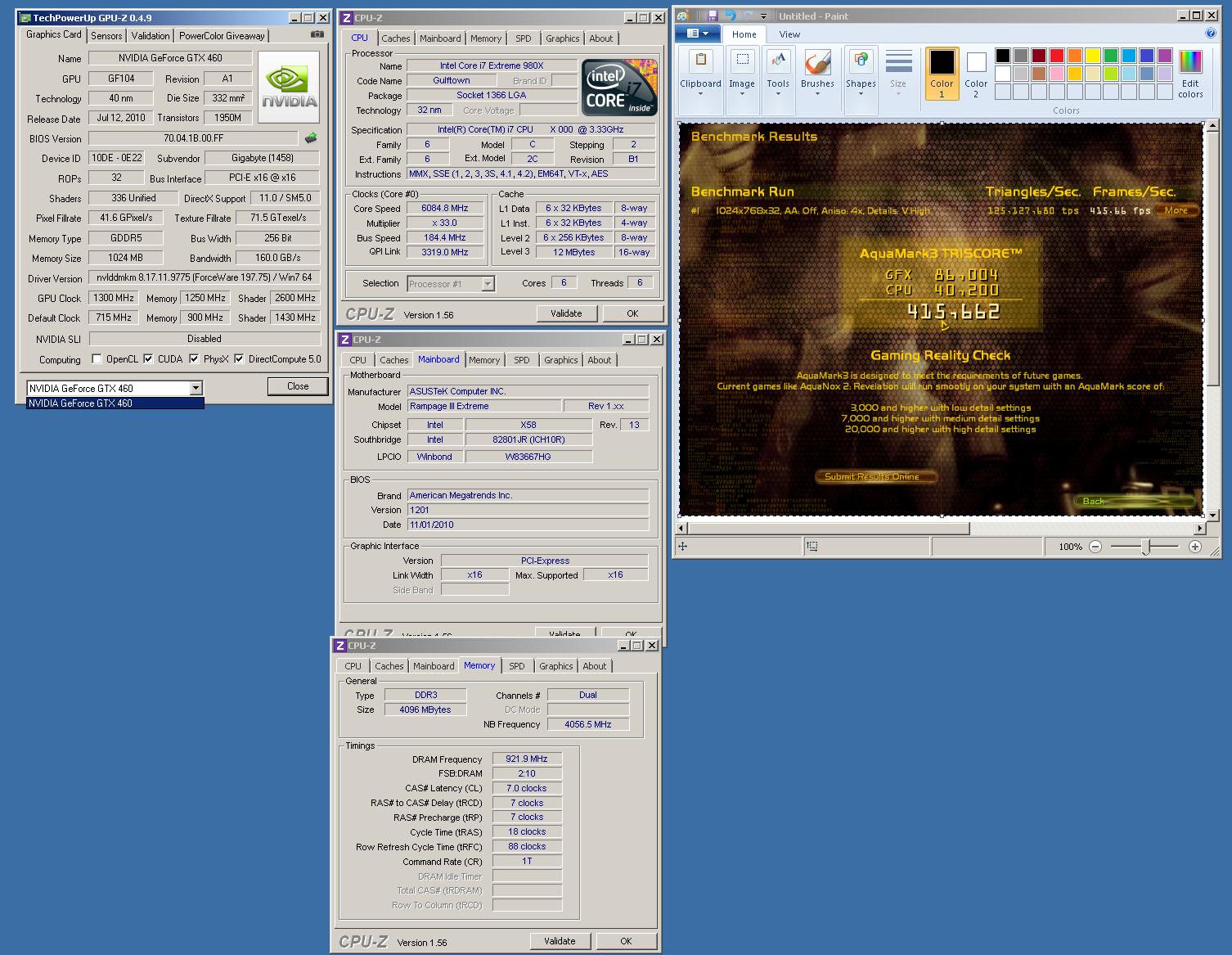Click the Image selection rectangle icon
1232x955 pixels.
[742, 61]
